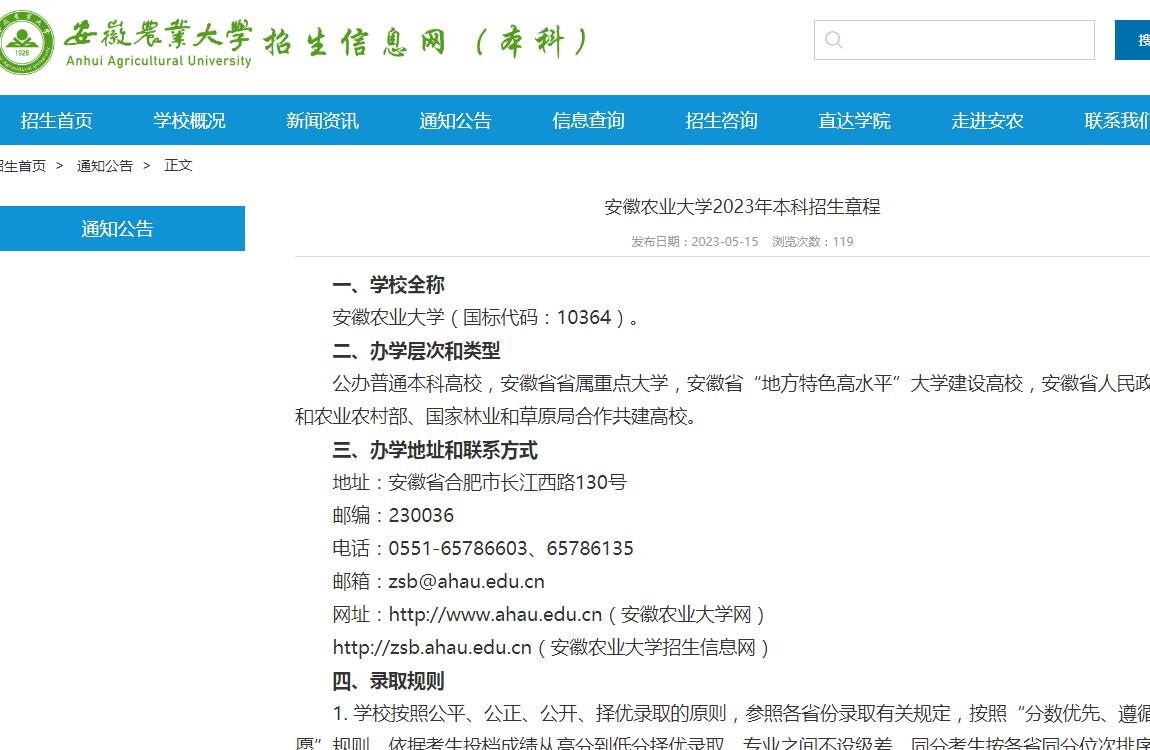
Task: Click the line with 国标代码：10364
Action: point(486,317)
